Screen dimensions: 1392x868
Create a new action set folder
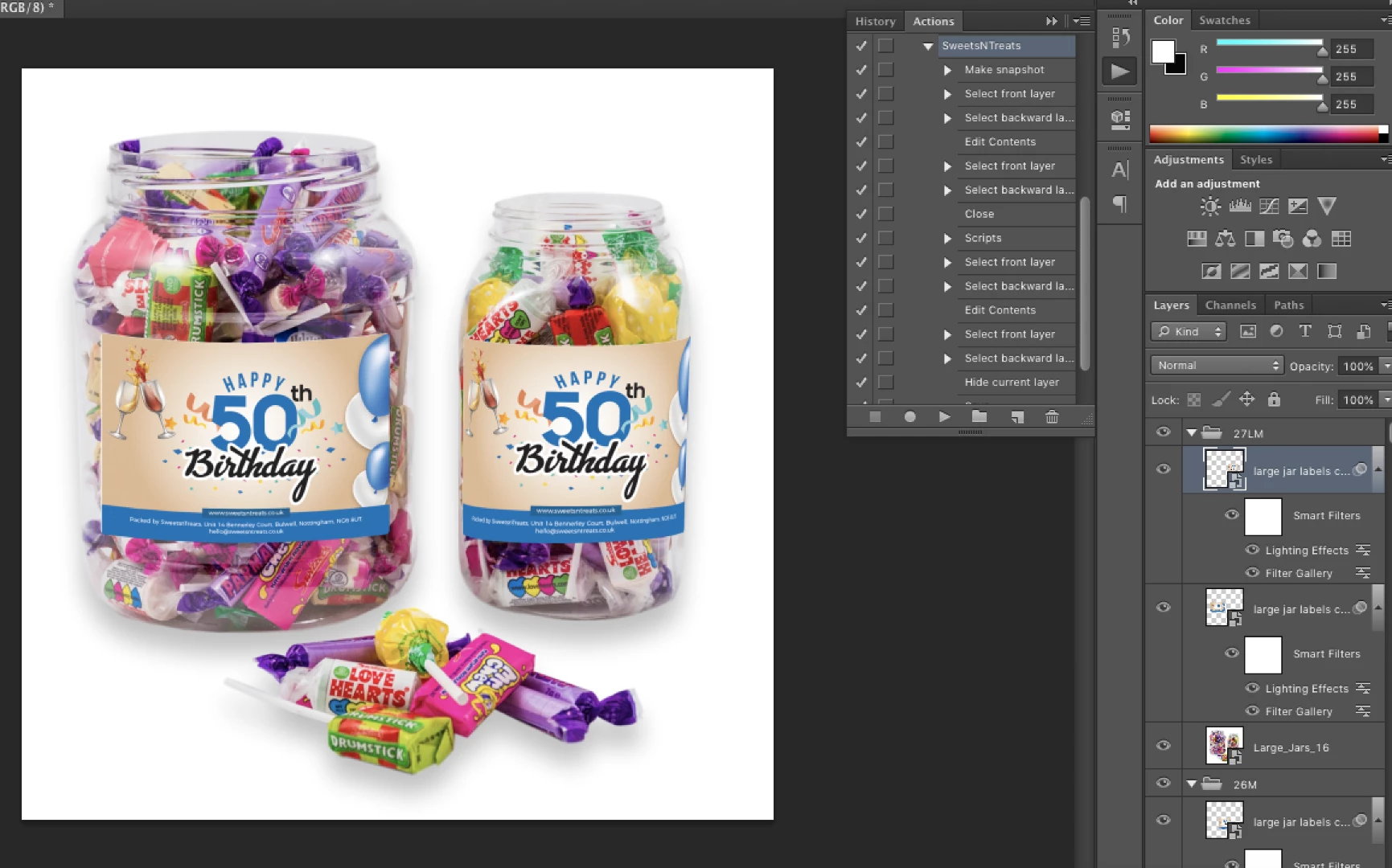(979, 416)
